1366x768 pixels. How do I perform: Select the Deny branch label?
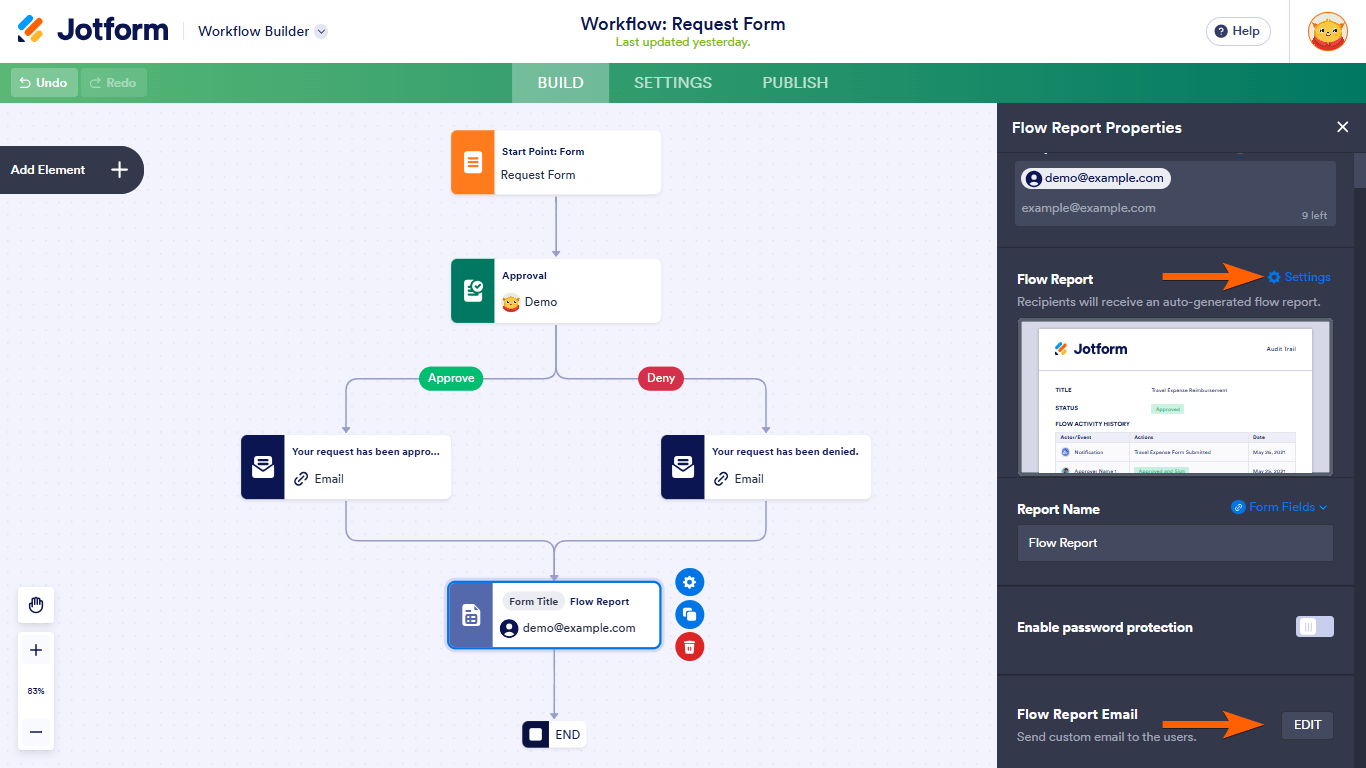661,378
